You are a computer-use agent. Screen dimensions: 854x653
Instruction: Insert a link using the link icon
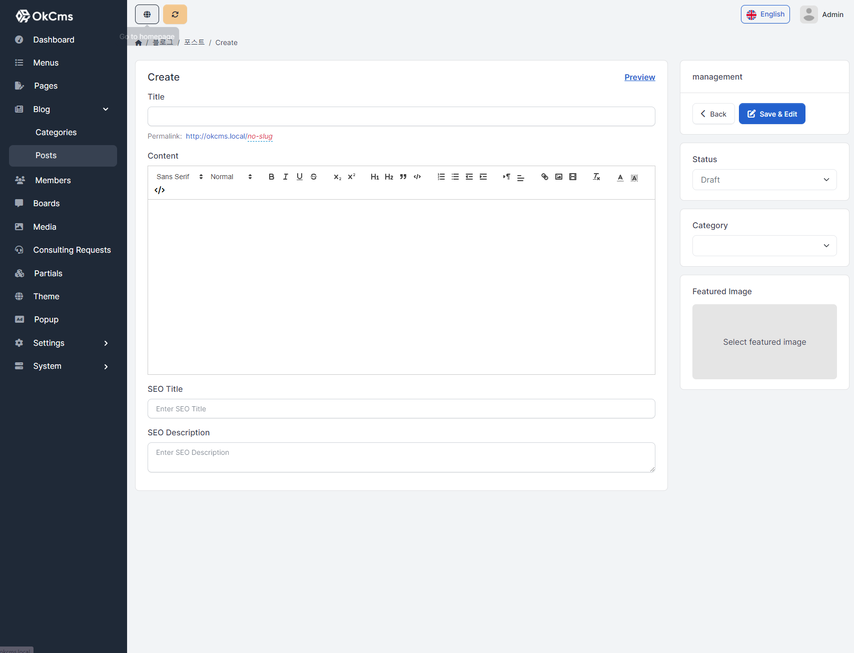click(x=545, y=177)
